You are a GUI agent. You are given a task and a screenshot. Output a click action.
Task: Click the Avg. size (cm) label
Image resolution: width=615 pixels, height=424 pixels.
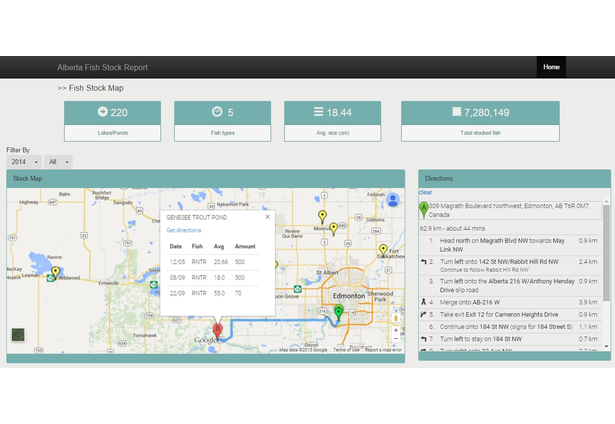[x=333, y=133]
